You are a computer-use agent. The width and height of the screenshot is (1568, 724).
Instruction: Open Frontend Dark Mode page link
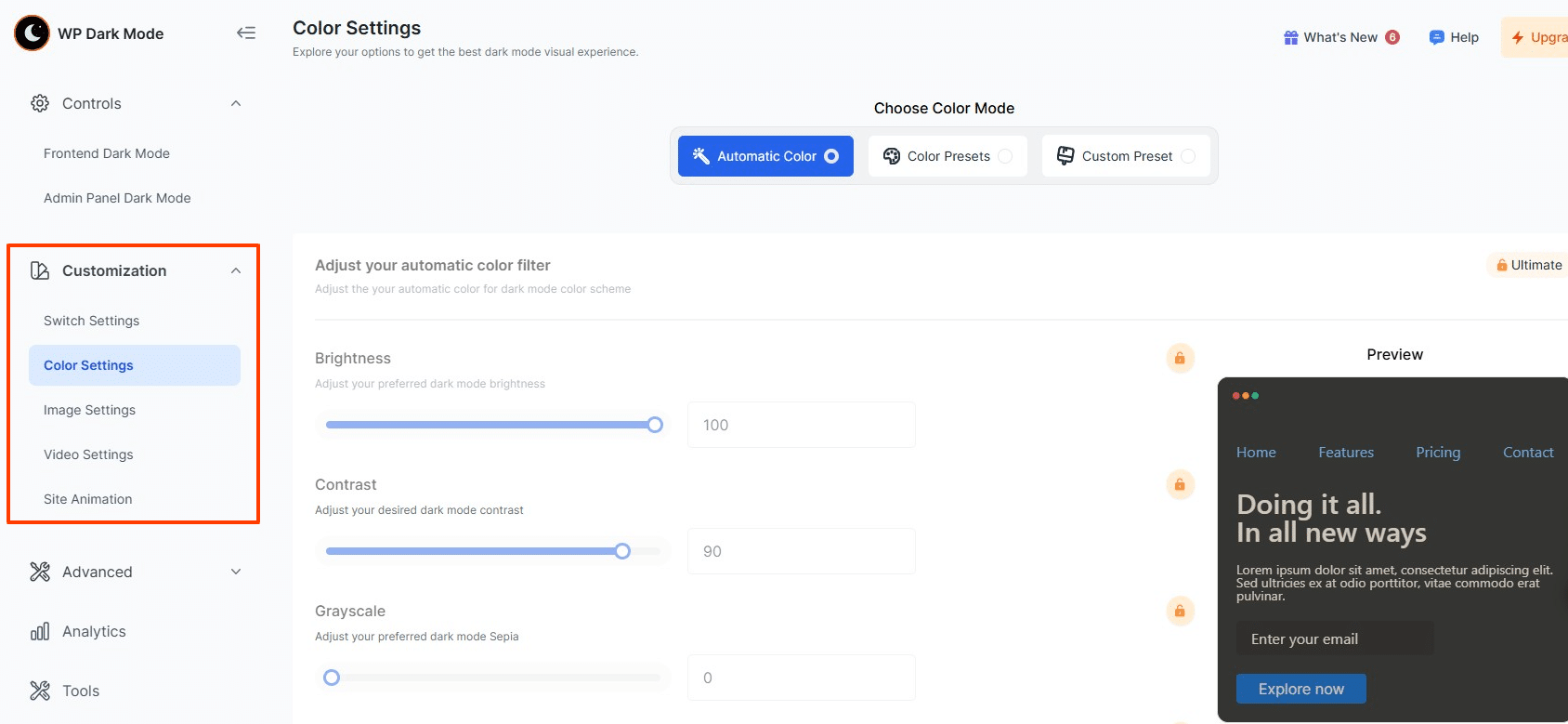[x=107, y=153]
